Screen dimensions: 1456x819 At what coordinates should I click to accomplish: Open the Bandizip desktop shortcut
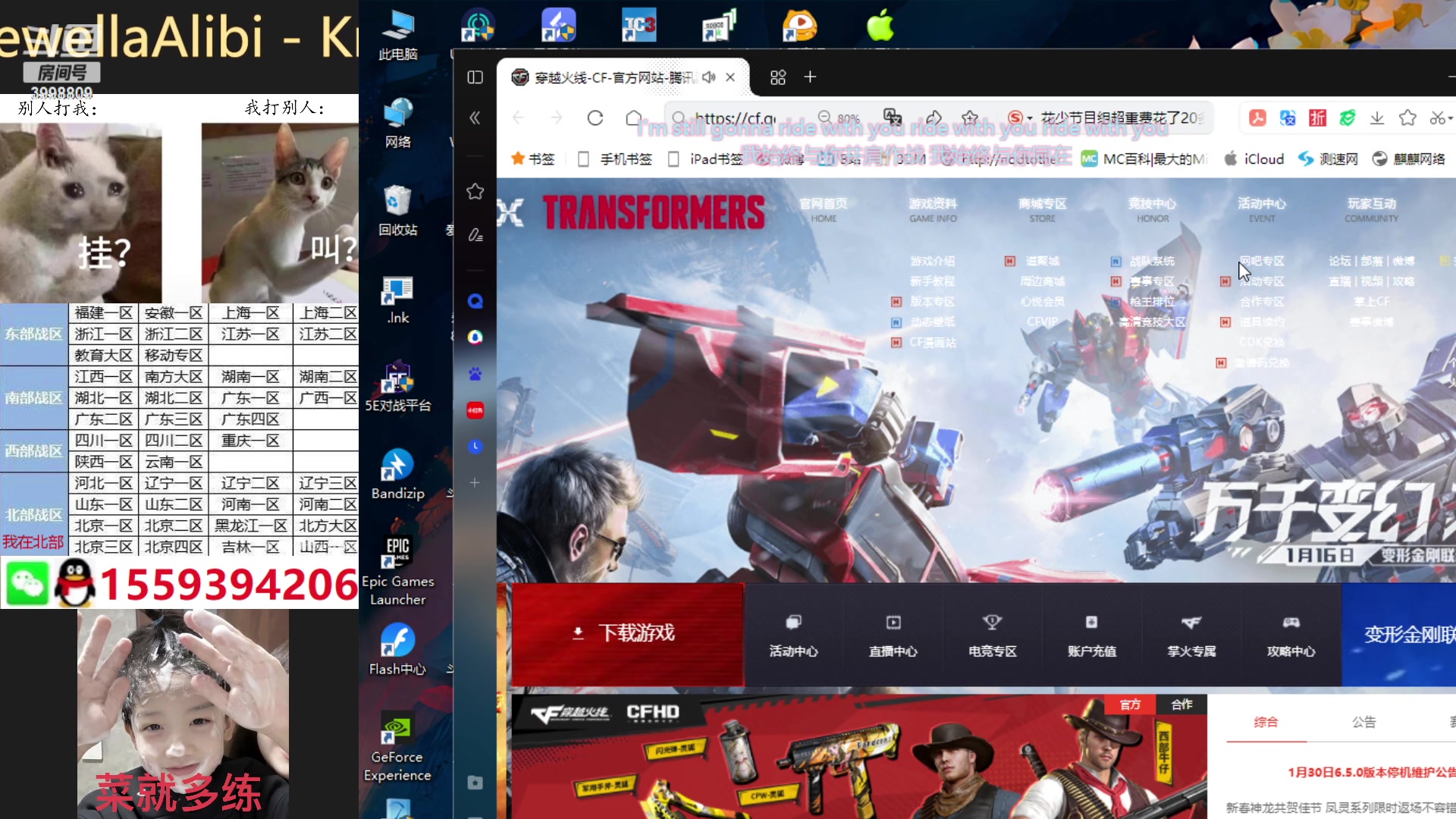click(397, 475)
